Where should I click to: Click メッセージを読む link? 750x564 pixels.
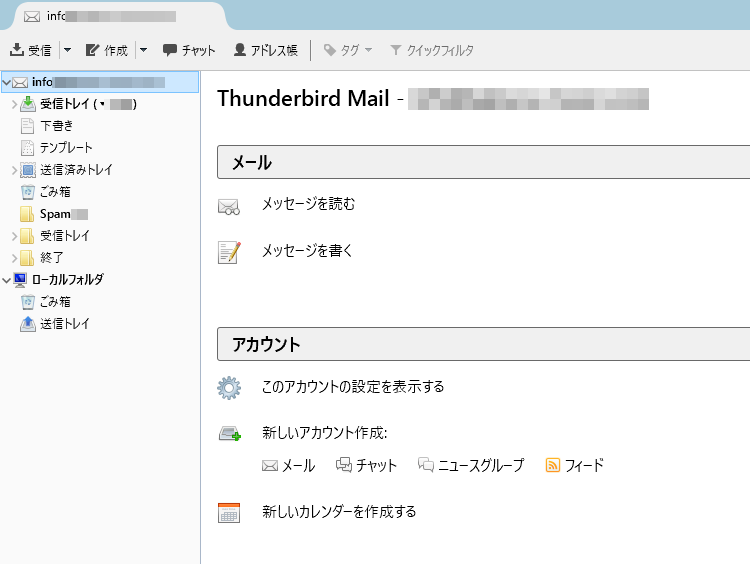308,204
